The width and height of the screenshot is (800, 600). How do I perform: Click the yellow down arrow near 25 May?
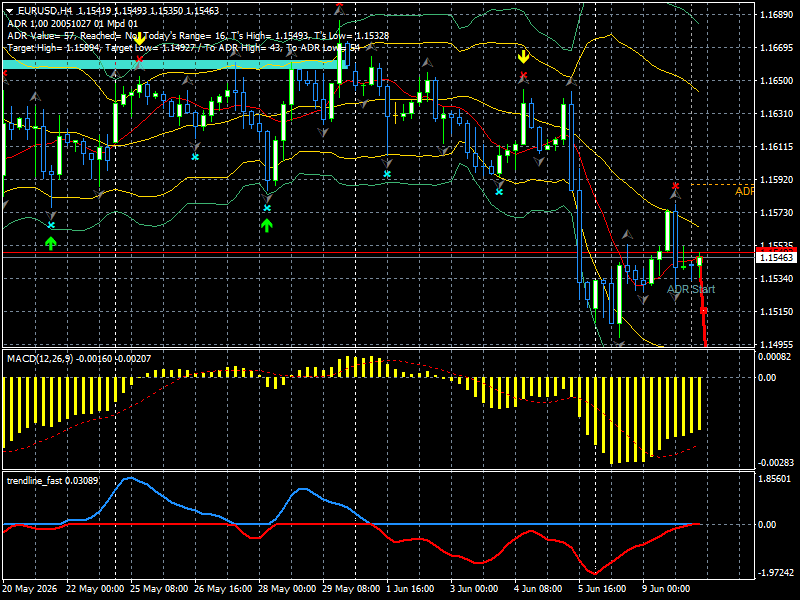point(140,39)
